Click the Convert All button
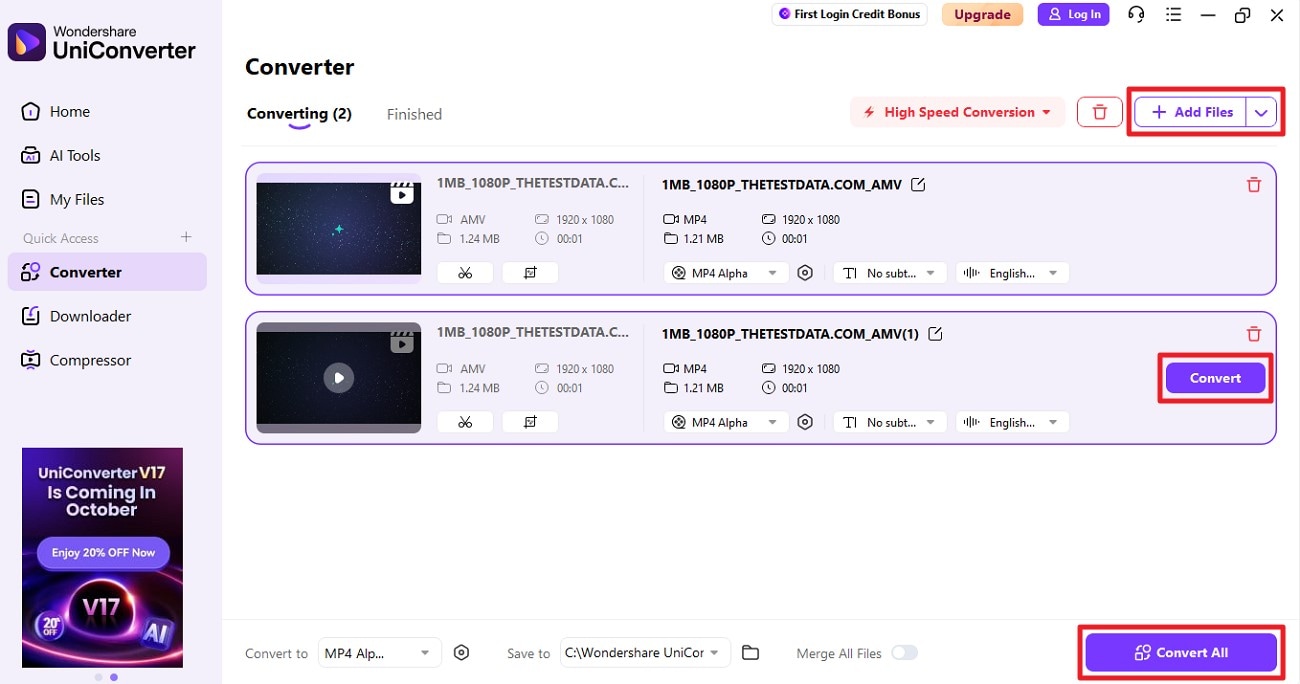Viewport: 1300px width, 684px height. pyautogui.click(x=1181, y=653)
